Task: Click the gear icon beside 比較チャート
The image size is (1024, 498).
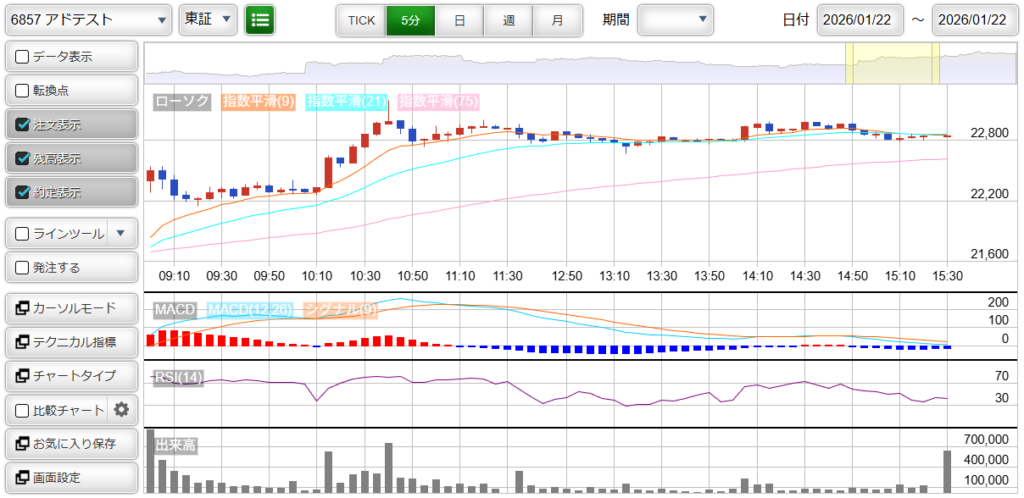Action: pos(122,409)
